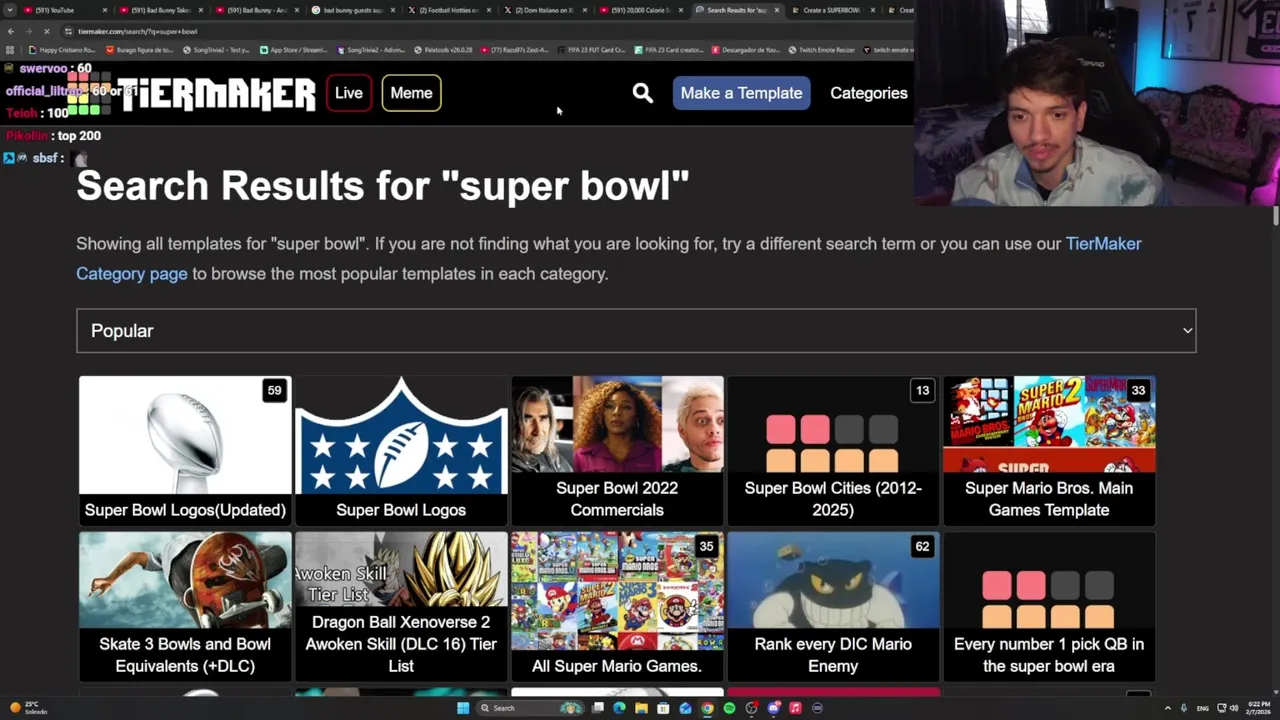Open Discord from the taskbar

pyautogui.click(x=773, y=708)
